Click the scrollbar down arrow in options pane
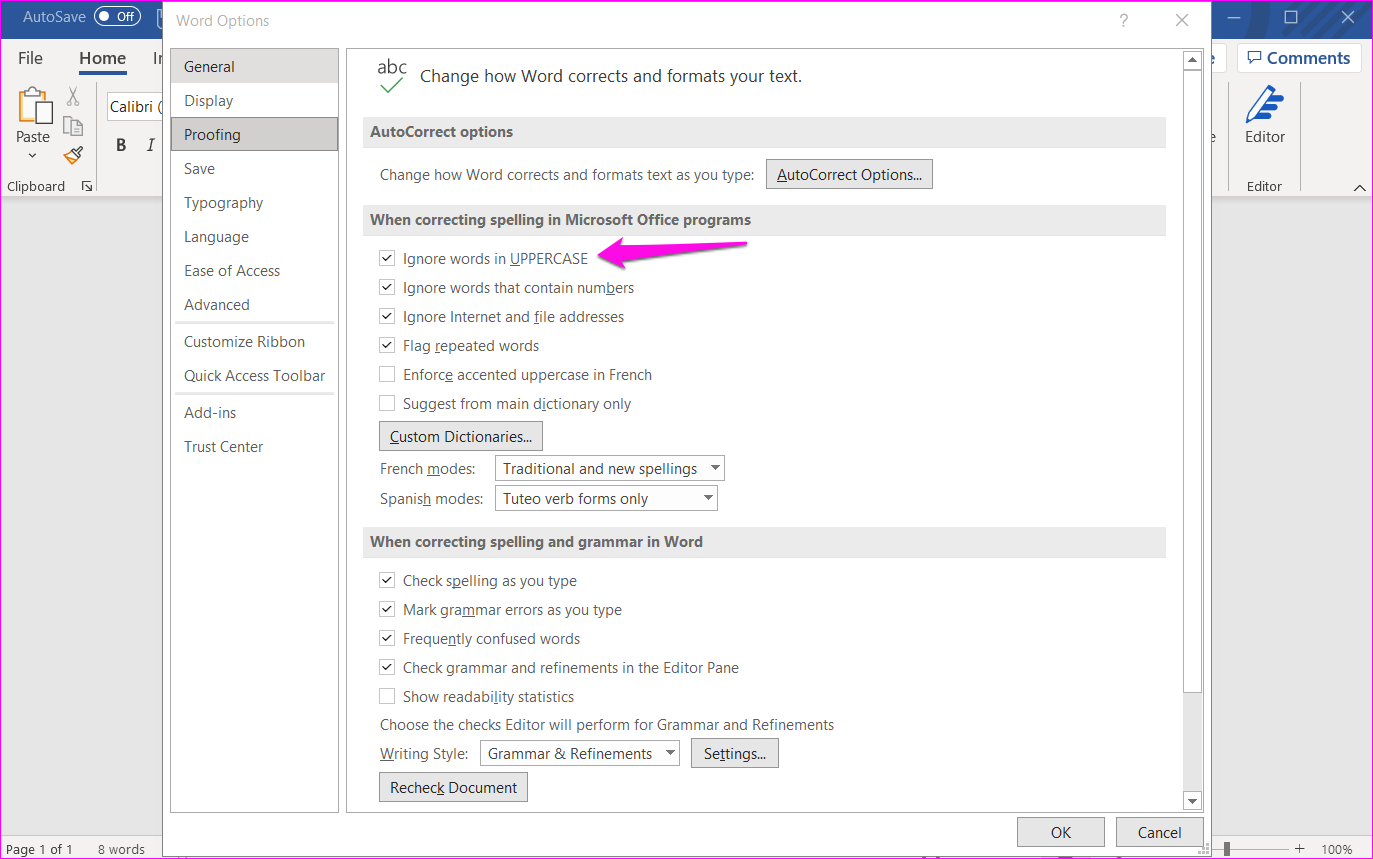Viewport: 1373px width, 859px height. point(1192,800)
